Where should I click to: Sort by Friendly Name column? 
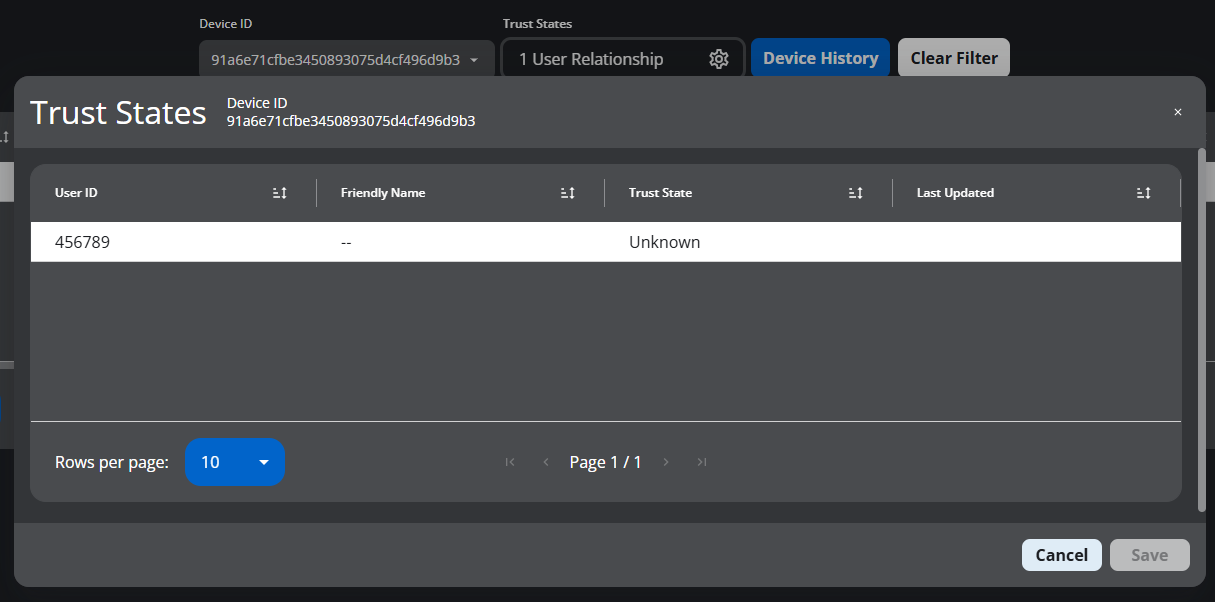point(568,193)
